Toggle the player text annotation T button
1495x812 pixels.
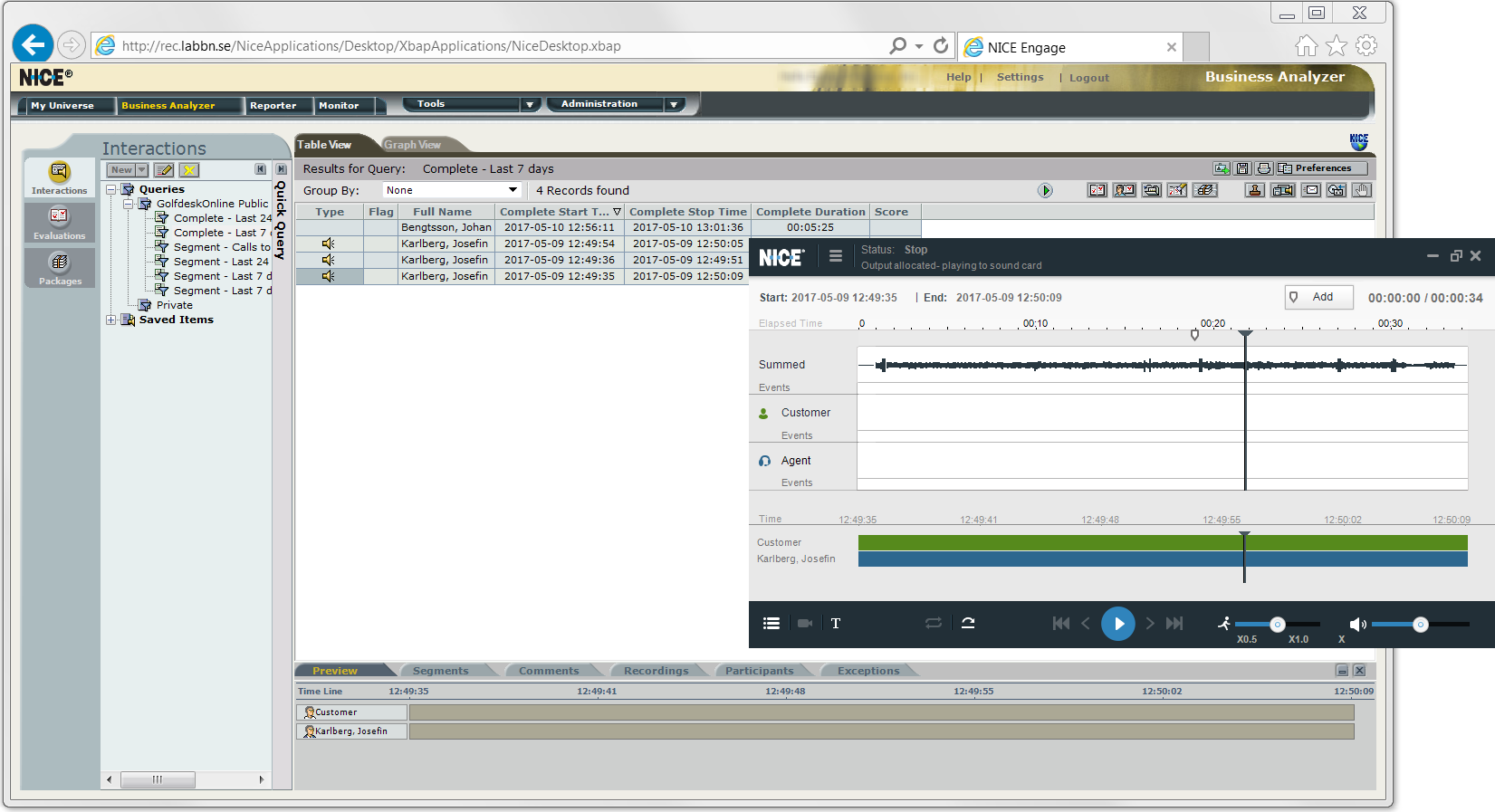point(835,623)
